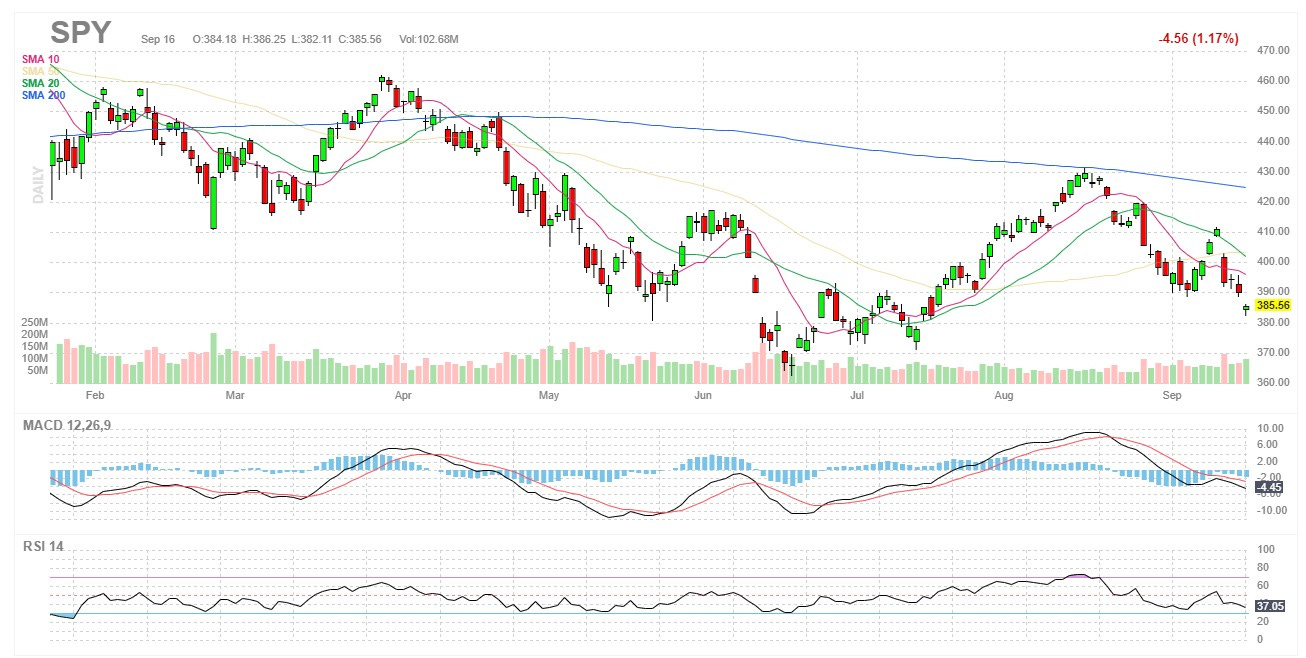
Task: Click the faint 'SMA 50' legend label
Action: click(39, 71)
